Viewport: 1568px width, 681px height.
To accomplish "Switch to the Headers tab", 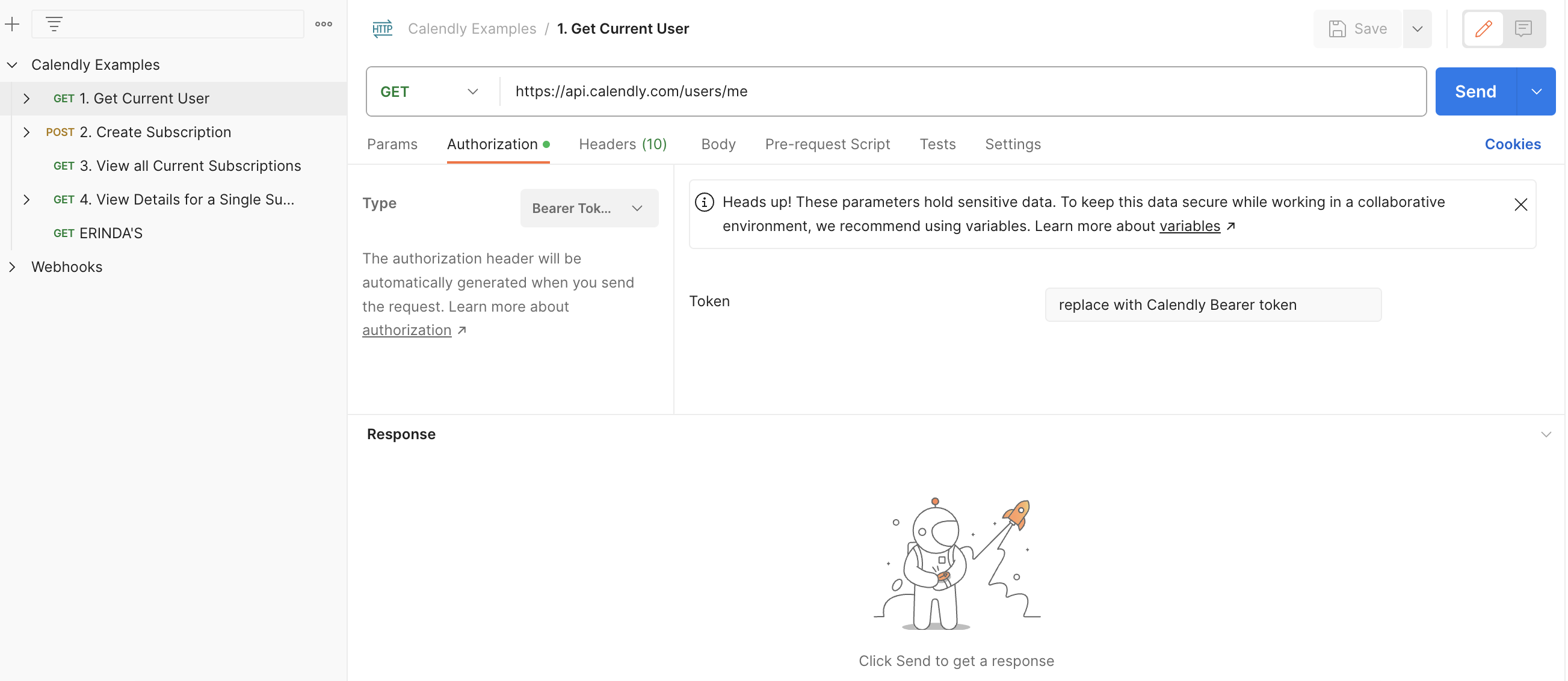I will coord(622,144).
